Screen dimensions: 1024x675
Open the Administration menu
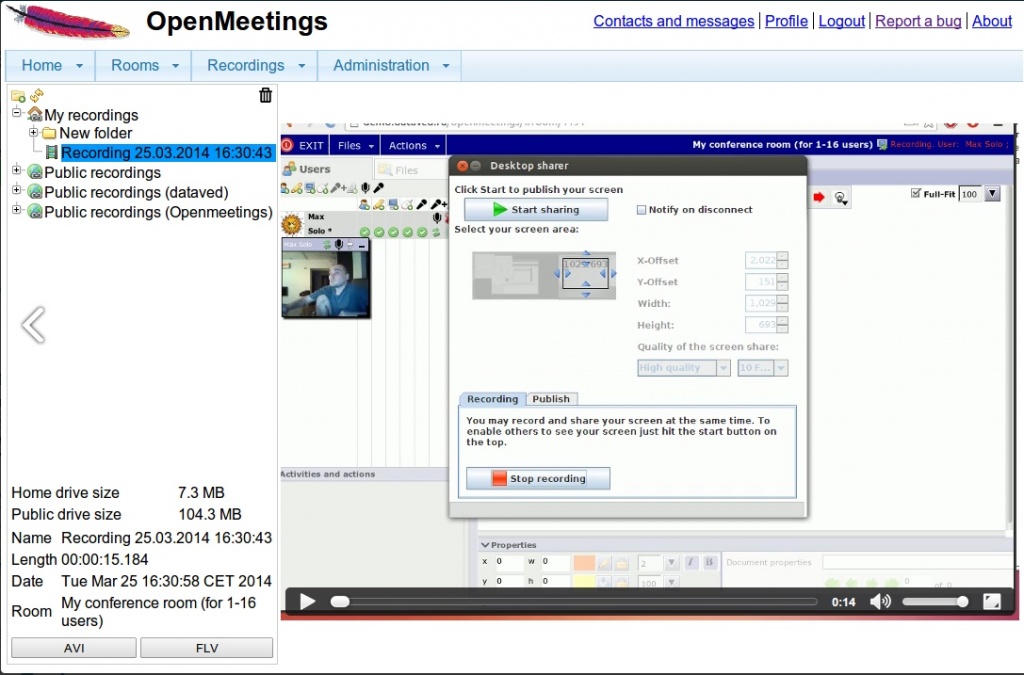380,65
